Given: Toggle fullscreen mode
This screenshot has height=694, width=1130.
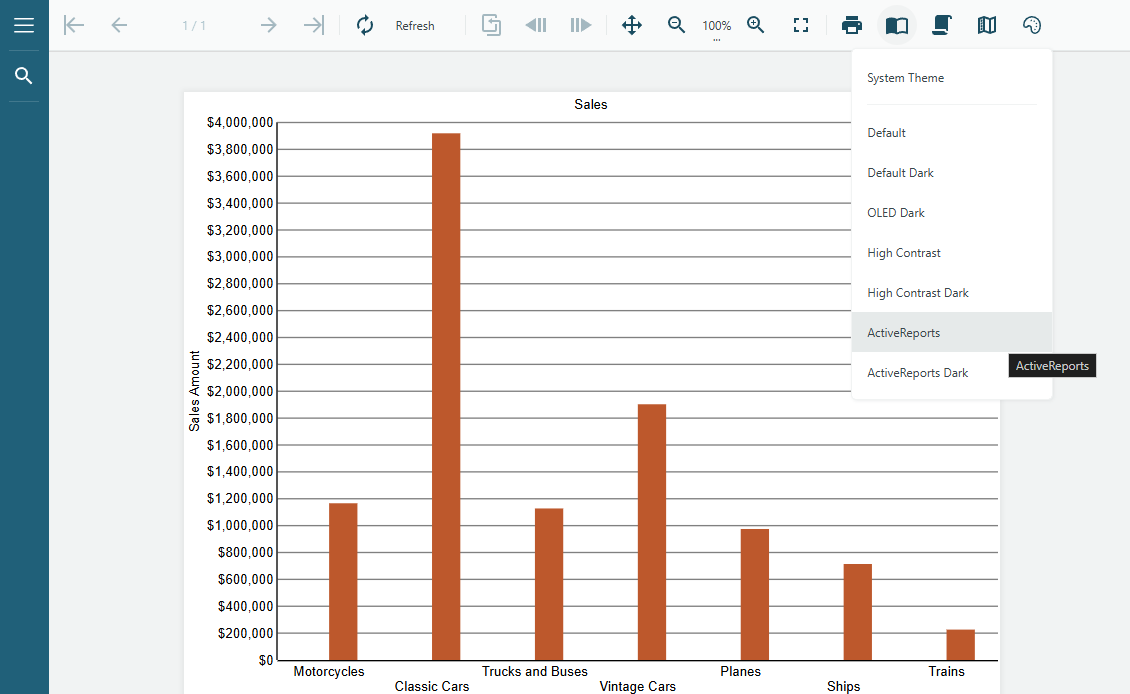Looking at the screenshot, I should pos(801,25).
